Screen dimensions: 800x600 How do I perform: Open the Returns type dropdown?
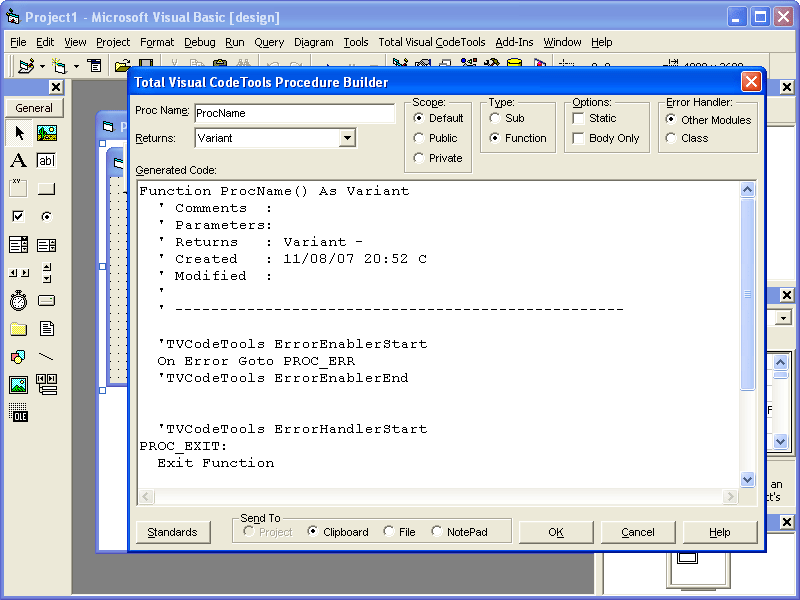point(347,138)
